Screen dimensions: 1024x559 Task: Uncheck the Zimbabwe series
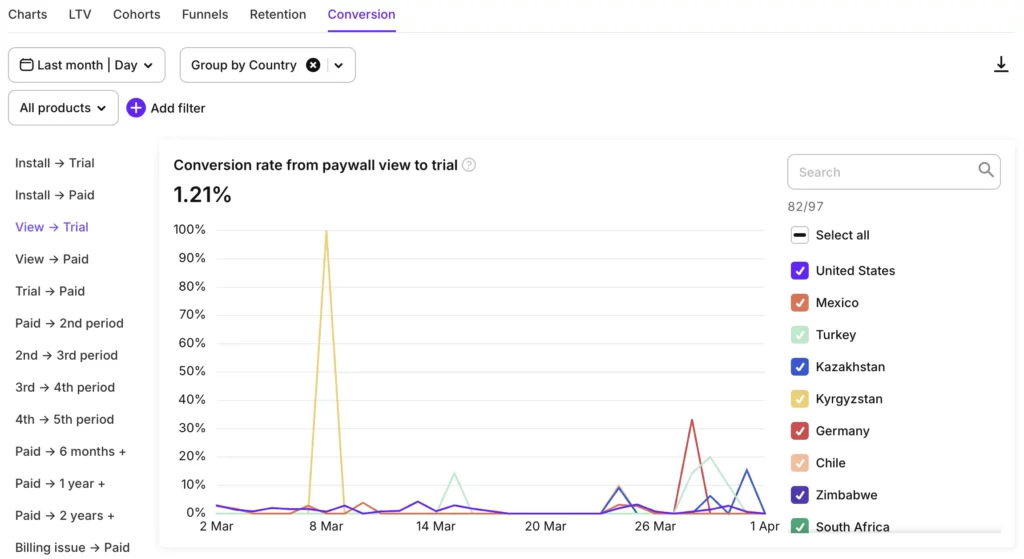pyautogui.click(x=799, y=494)
